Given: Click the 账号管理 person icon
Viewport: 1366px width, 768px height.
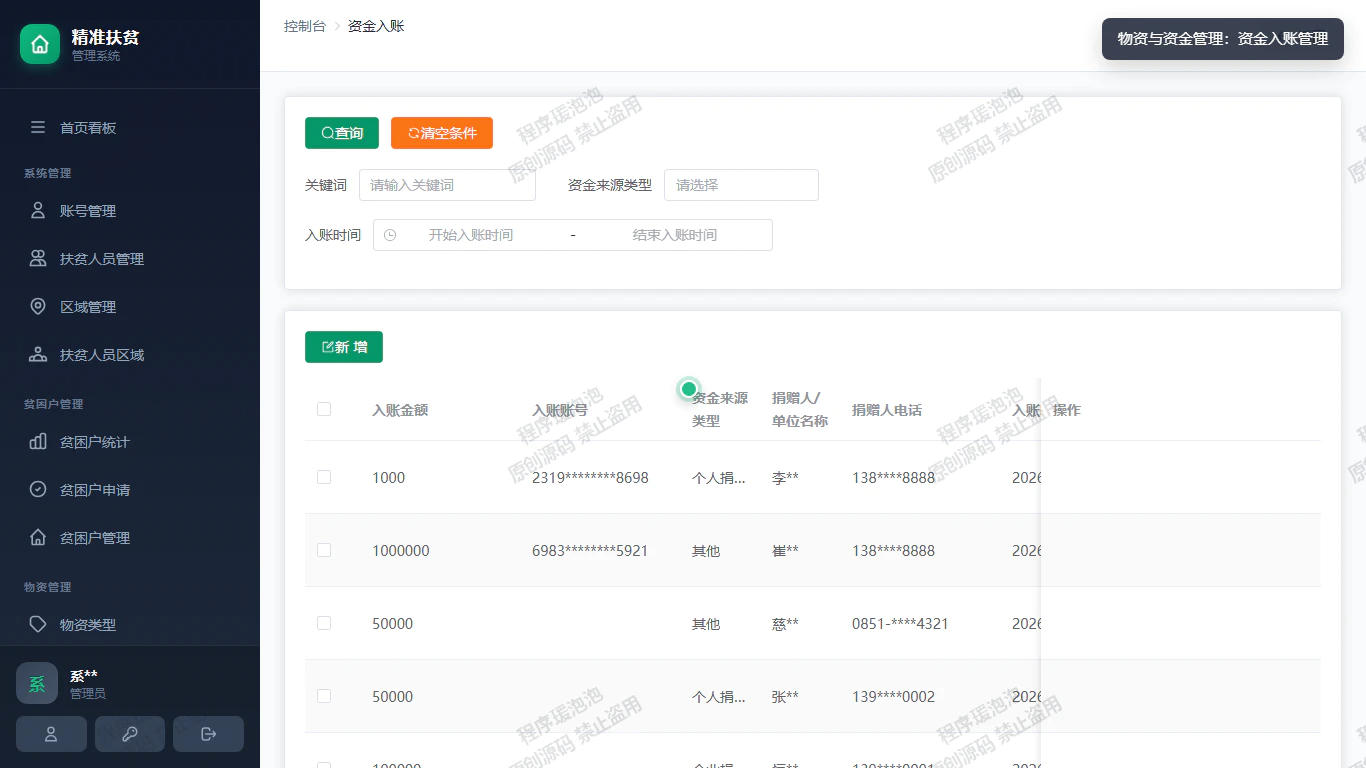Looking at the screenshot, I should (38, 211).
